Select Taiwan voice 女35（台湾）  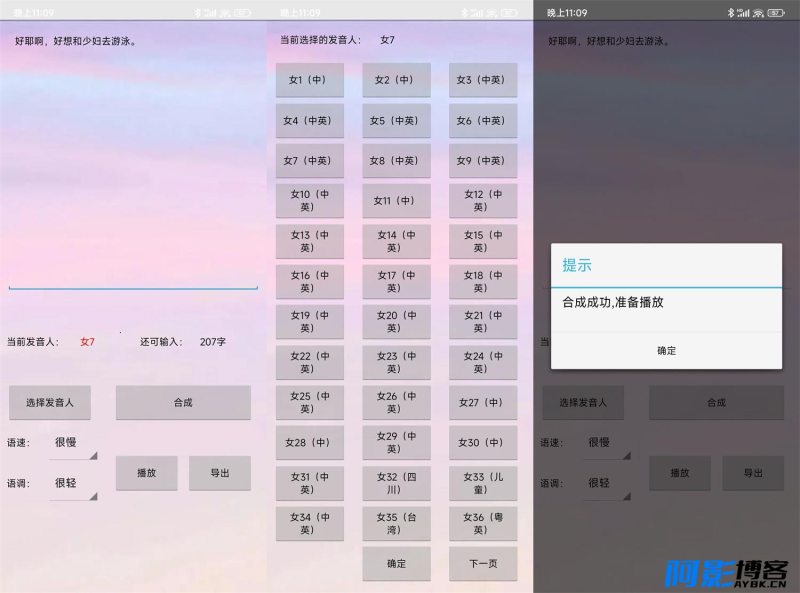point(396,524)
